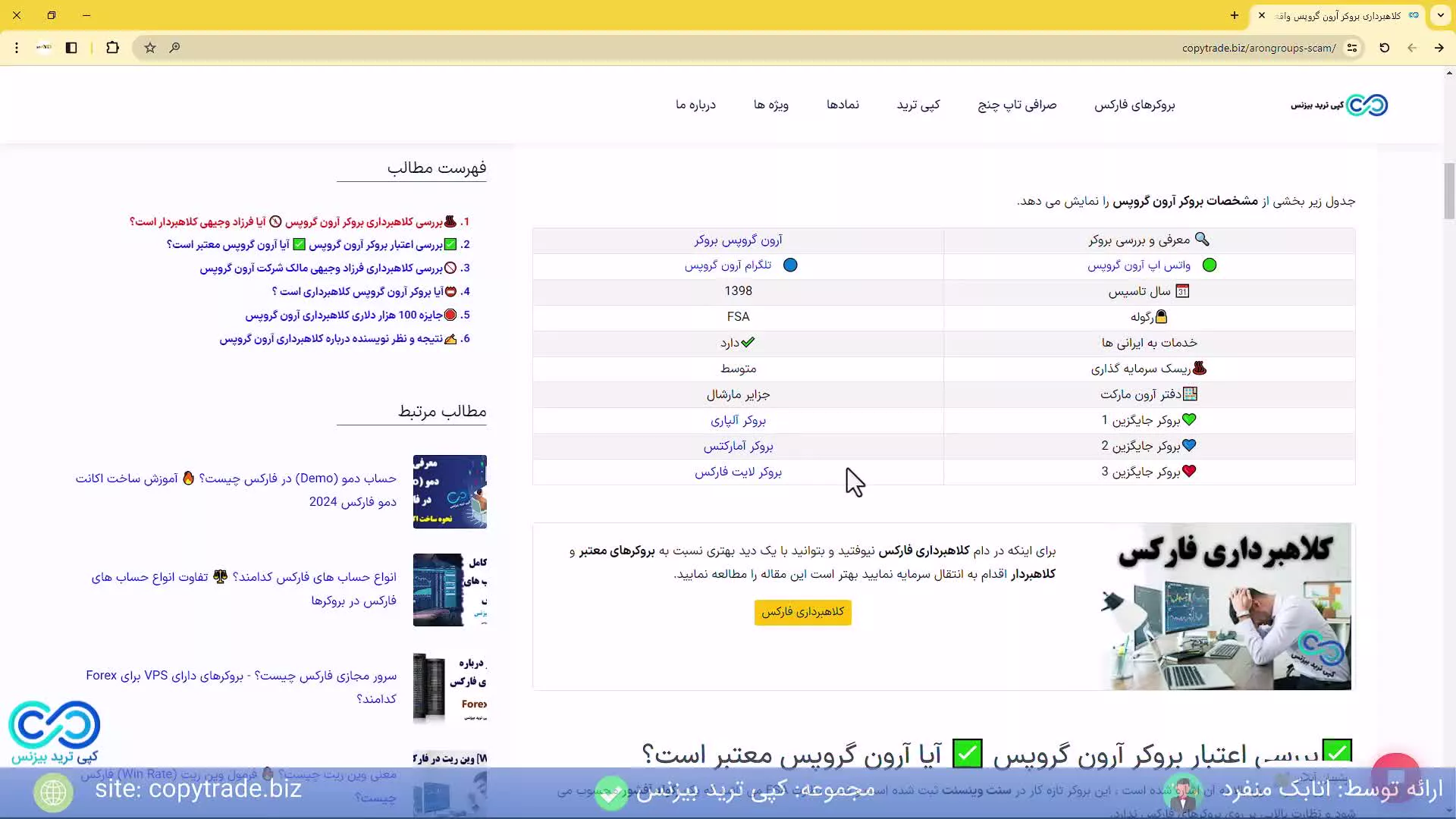The width and height of the screenshot is (1456, 819).
Task: Open related article حساب دمو در فارکس
Action: point(236,490)
